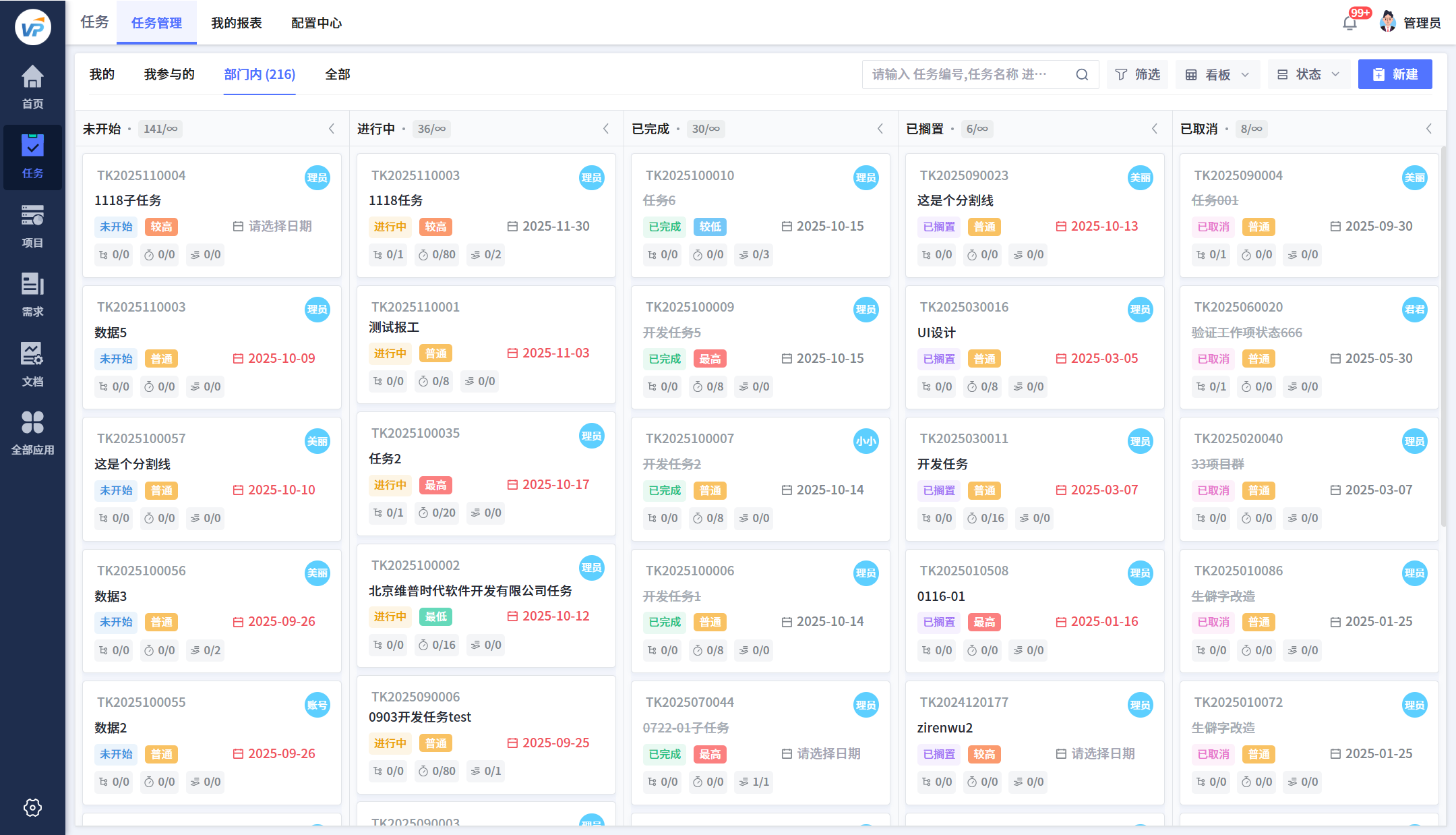Open the Documents (文档) sidebar icon
Viewport: 1456px width, 835px height.
click(x=32, y=364)
